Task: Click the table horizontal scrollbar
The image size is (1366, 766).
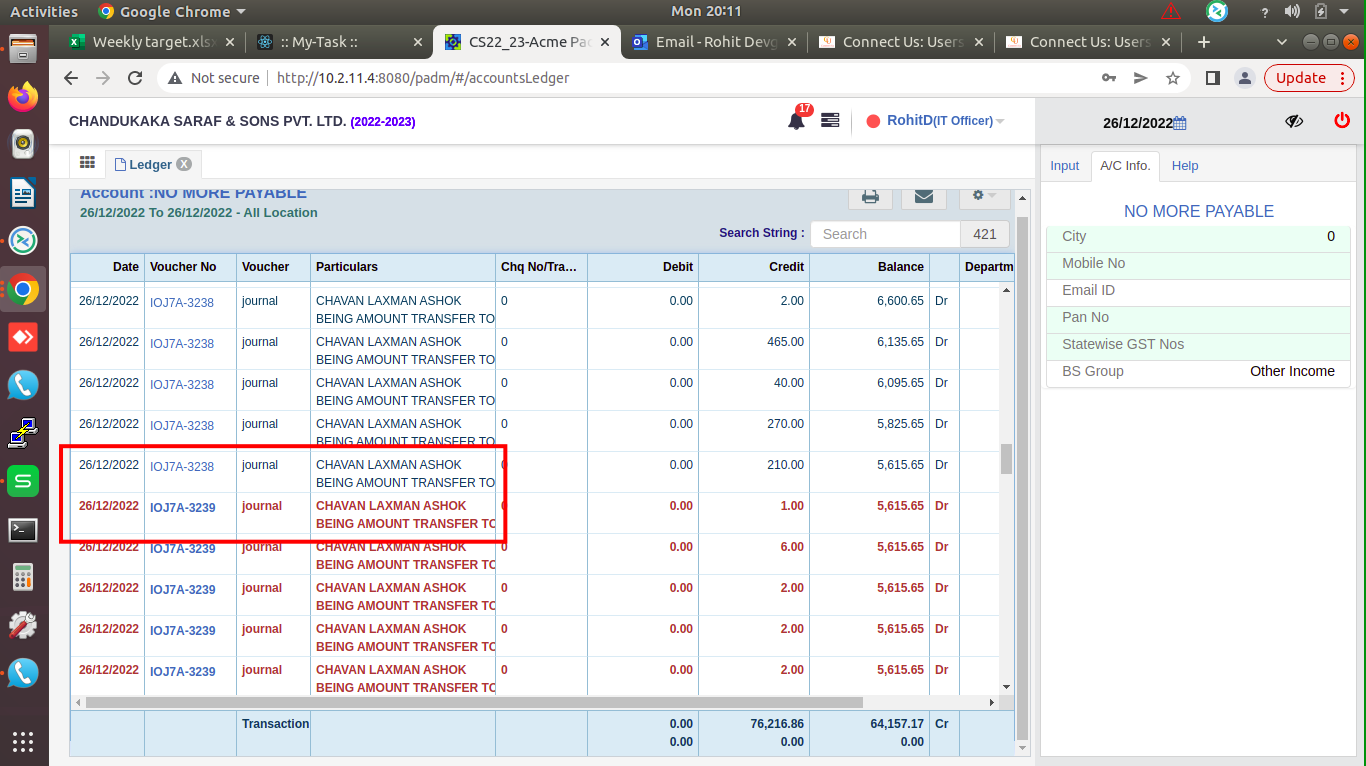Action: coord(474,703)
